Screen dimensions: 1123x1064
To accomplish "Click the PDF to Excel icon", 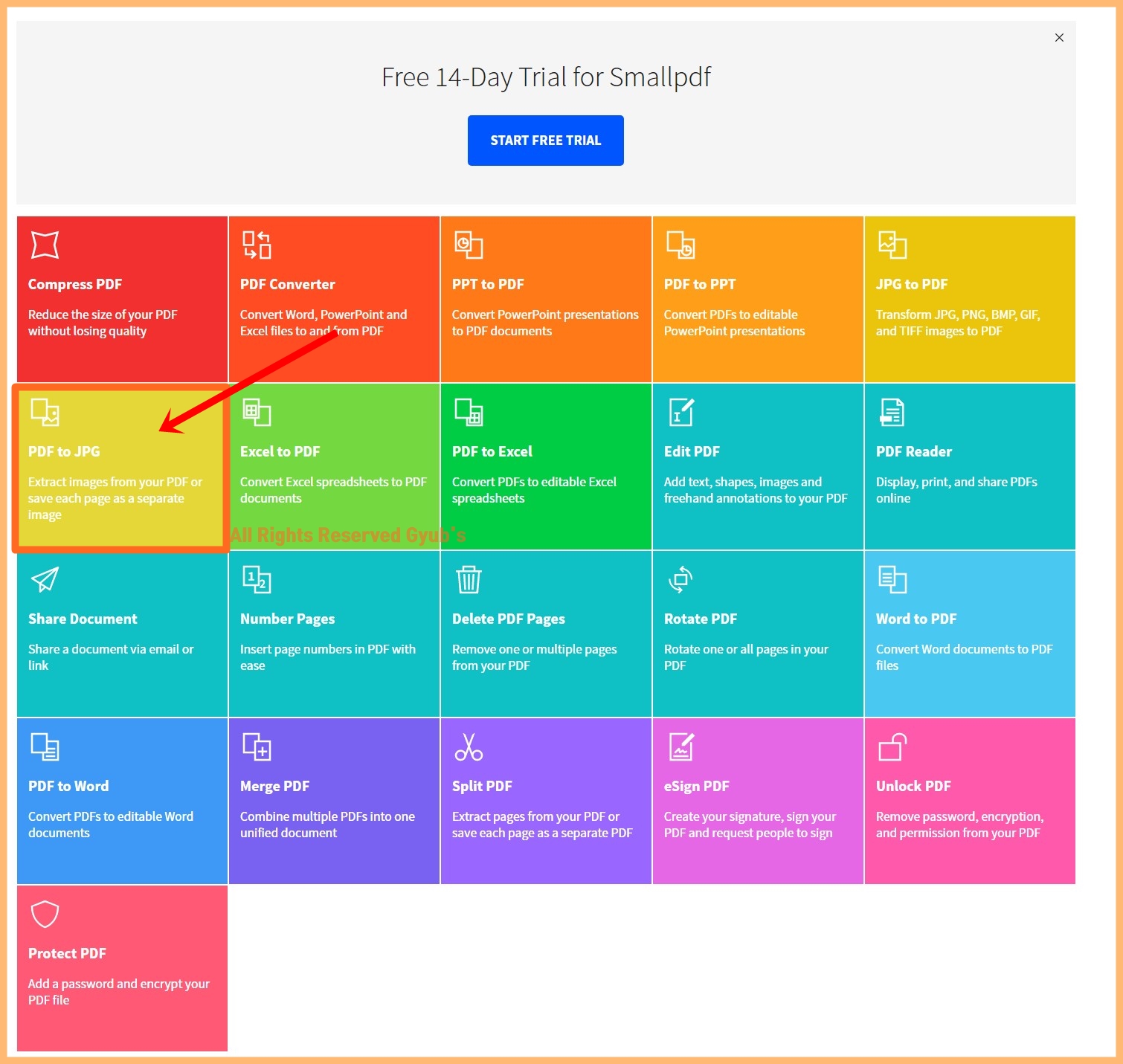I will pyautogui.click(x=469, y=412).
